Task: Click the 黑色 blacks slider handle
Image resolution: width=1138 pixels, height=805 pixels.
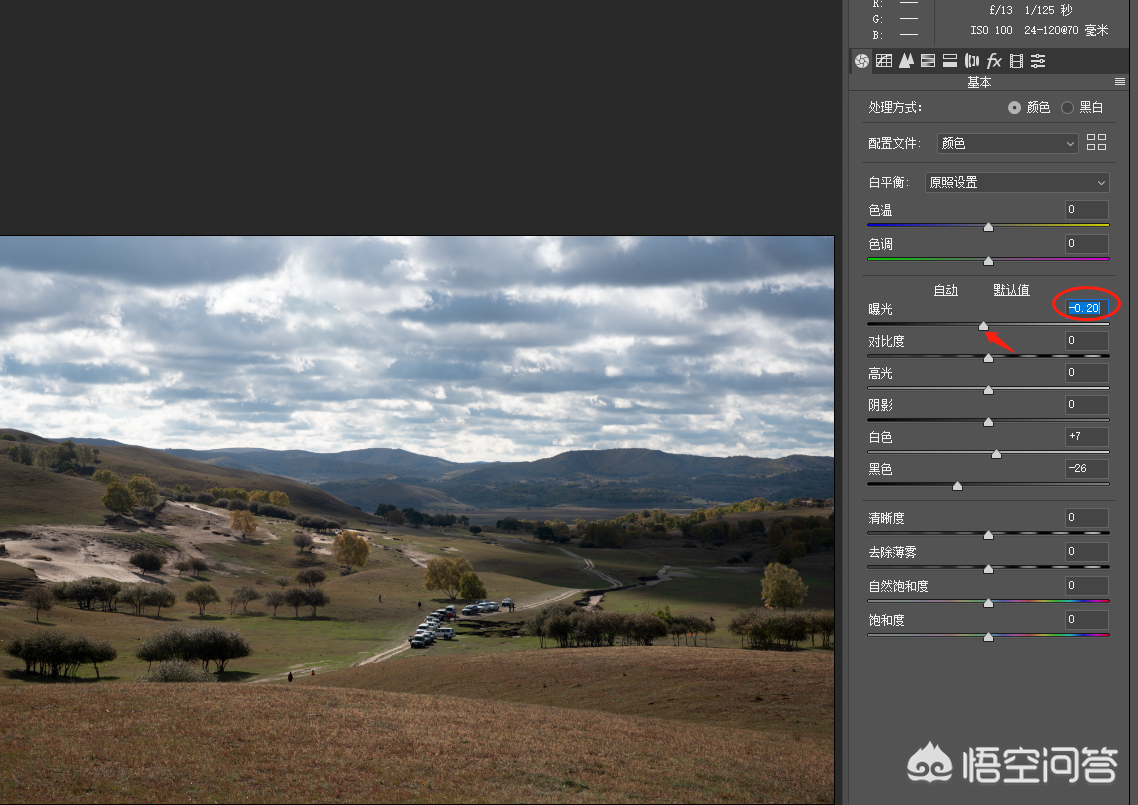Action: coord(957,486)
